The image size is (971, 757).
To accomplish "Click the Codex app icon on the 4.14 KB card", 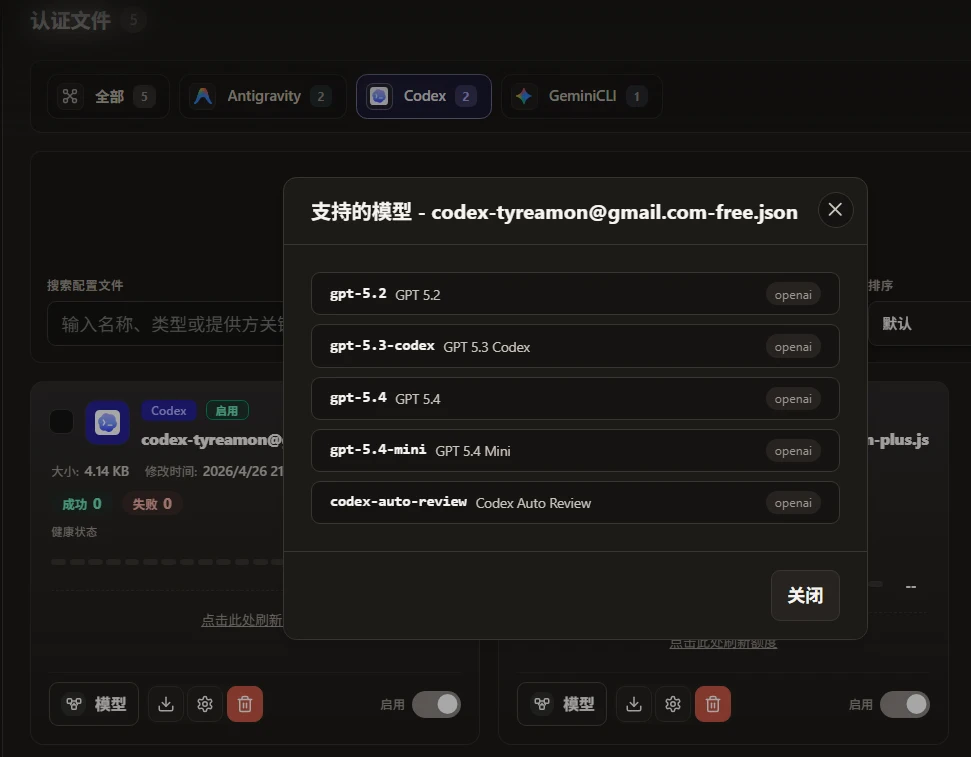I will pos(107,422).
